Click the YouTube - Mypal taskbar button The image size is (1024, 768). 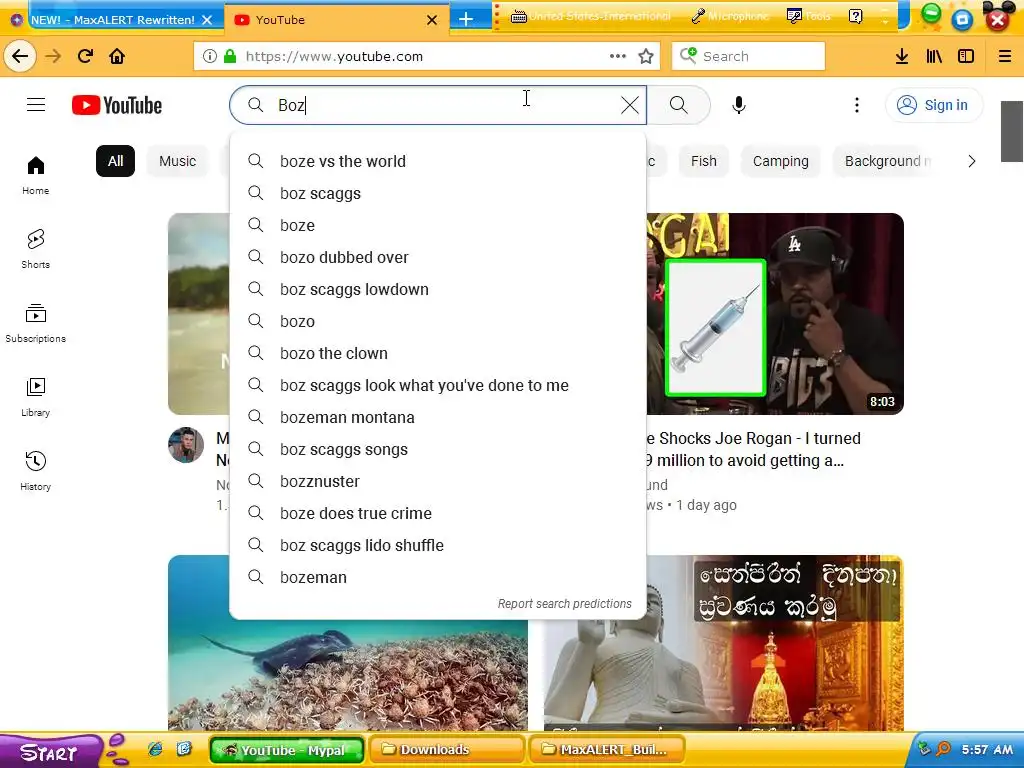287,750
